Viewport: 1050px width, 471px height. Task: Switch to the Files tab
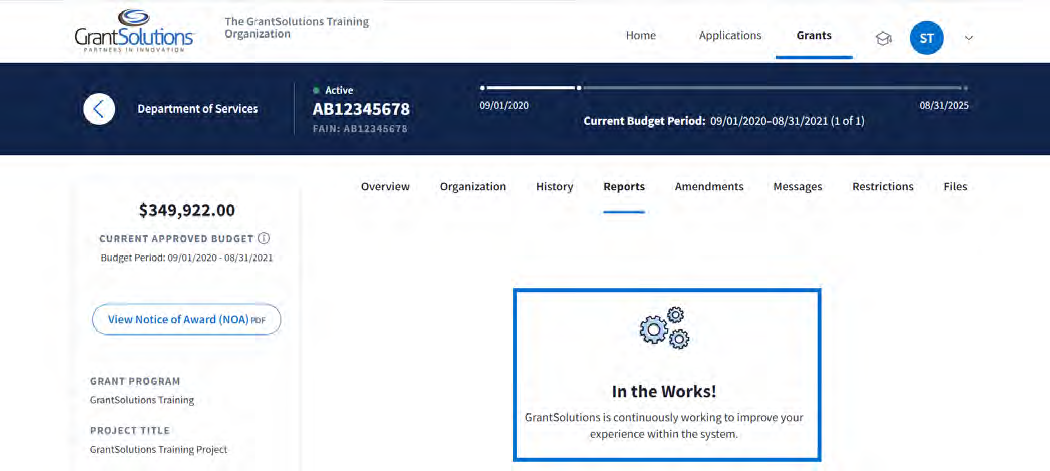tap(955, 187)
